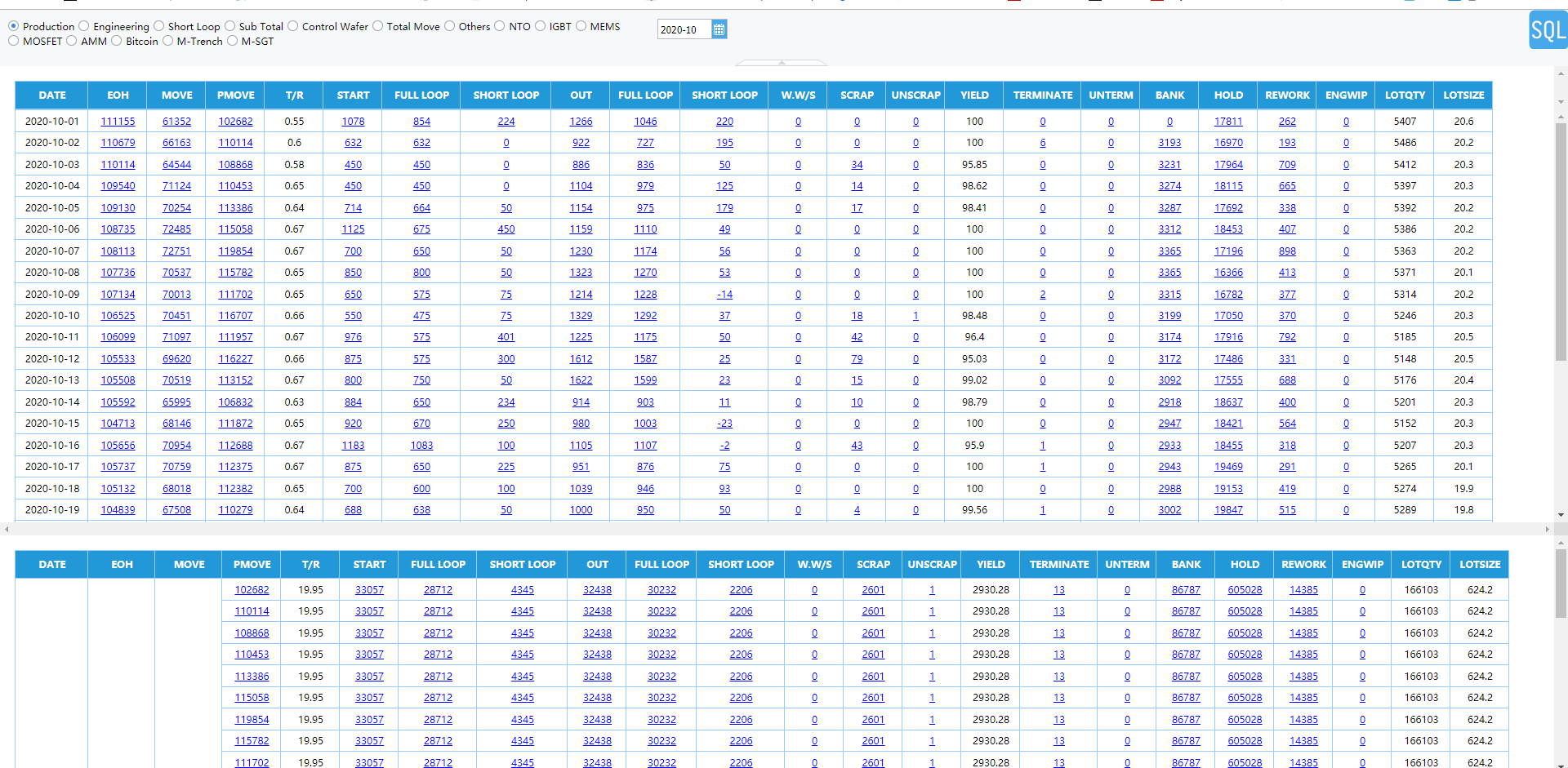Open PMOVE 119854 in bottom table
Viewport: 1568px width, 768px height.
point(252,720)
